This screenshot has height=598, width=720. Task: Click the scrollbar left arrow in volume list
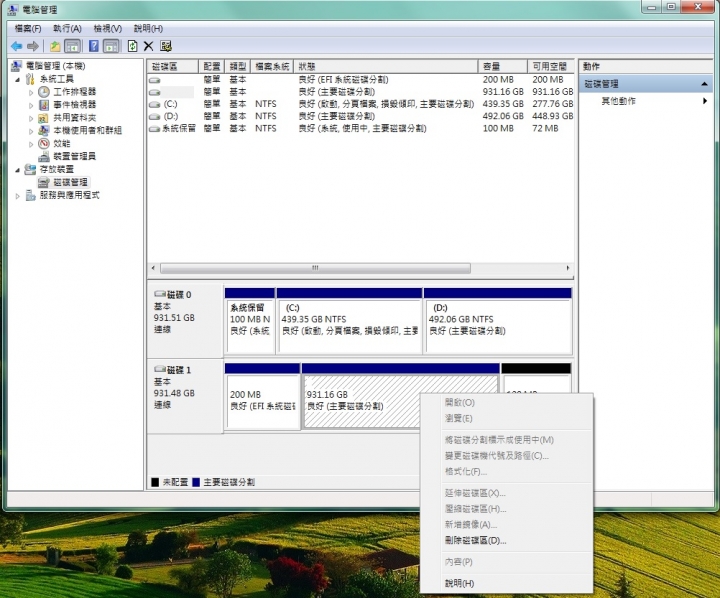click(x=153, y=268)
